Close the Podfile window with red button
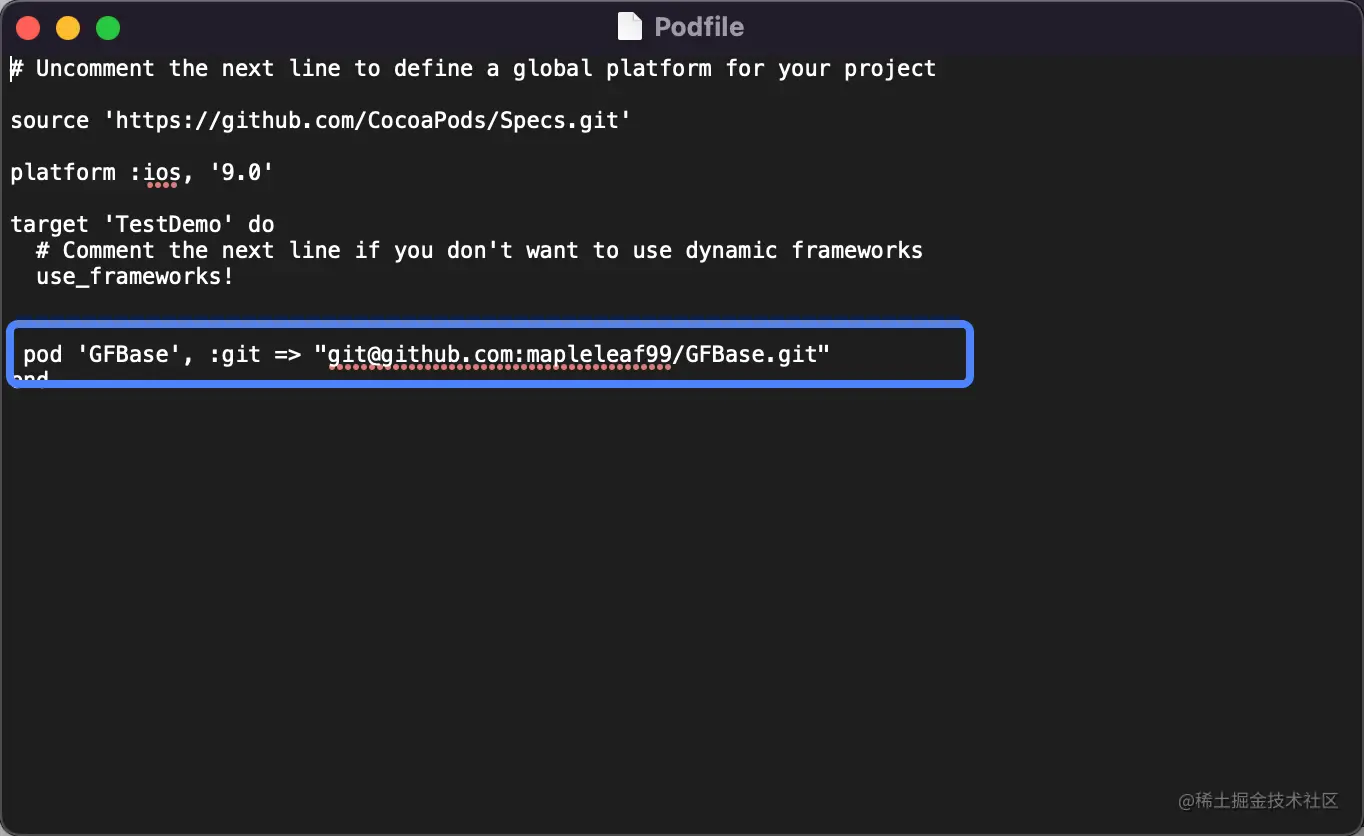This screenshot has height=836, width=1364. [x=28, y=28]
